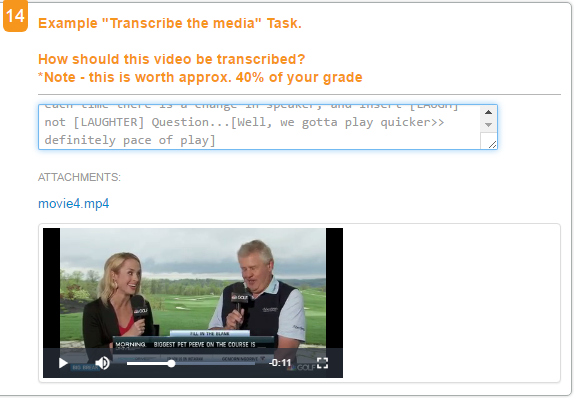Image resolution: width=583 pixels, height=410 pixels.
Task: Mute the video using the speaker icon
Action: click(x=102, y=363)
